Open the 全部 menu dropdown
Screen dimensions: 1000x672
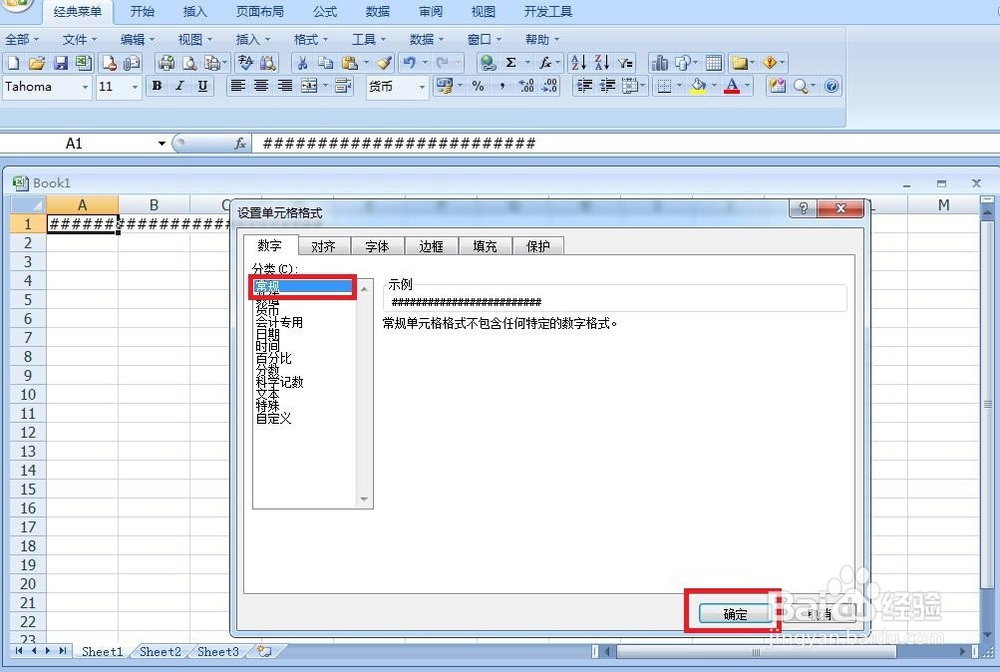[22, 40]
